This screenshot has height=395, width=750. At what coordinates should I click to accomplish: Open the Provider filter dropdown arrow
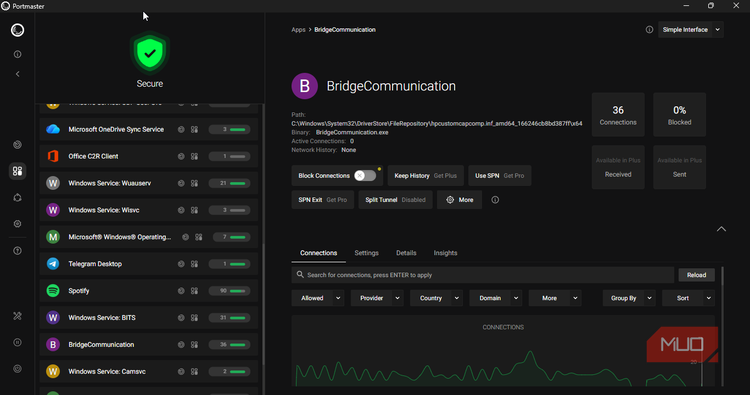(x=397, y=298)
